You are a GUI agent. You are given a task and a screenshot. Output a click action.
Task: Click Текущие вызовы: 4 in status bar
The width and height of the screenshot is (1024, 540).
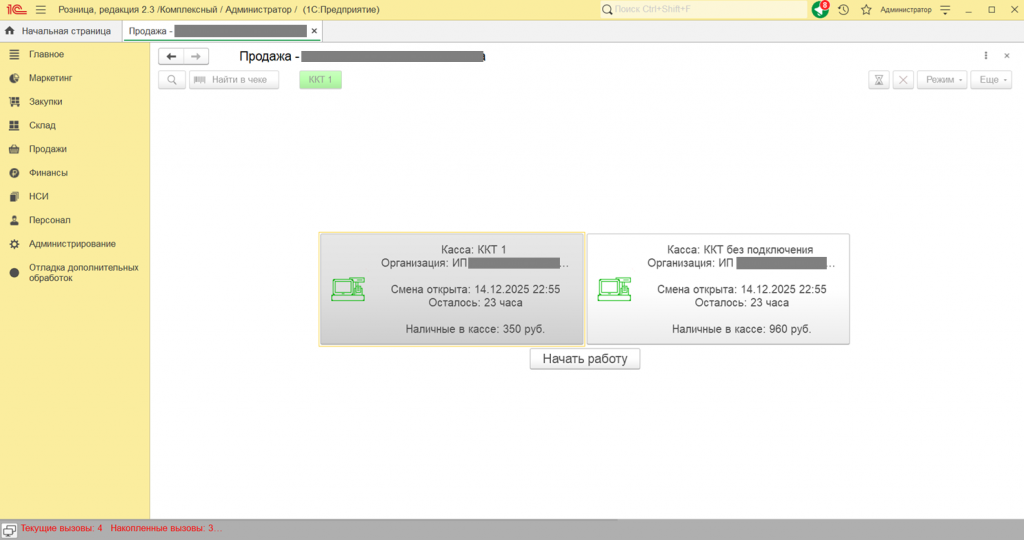[x=61, y=528]
